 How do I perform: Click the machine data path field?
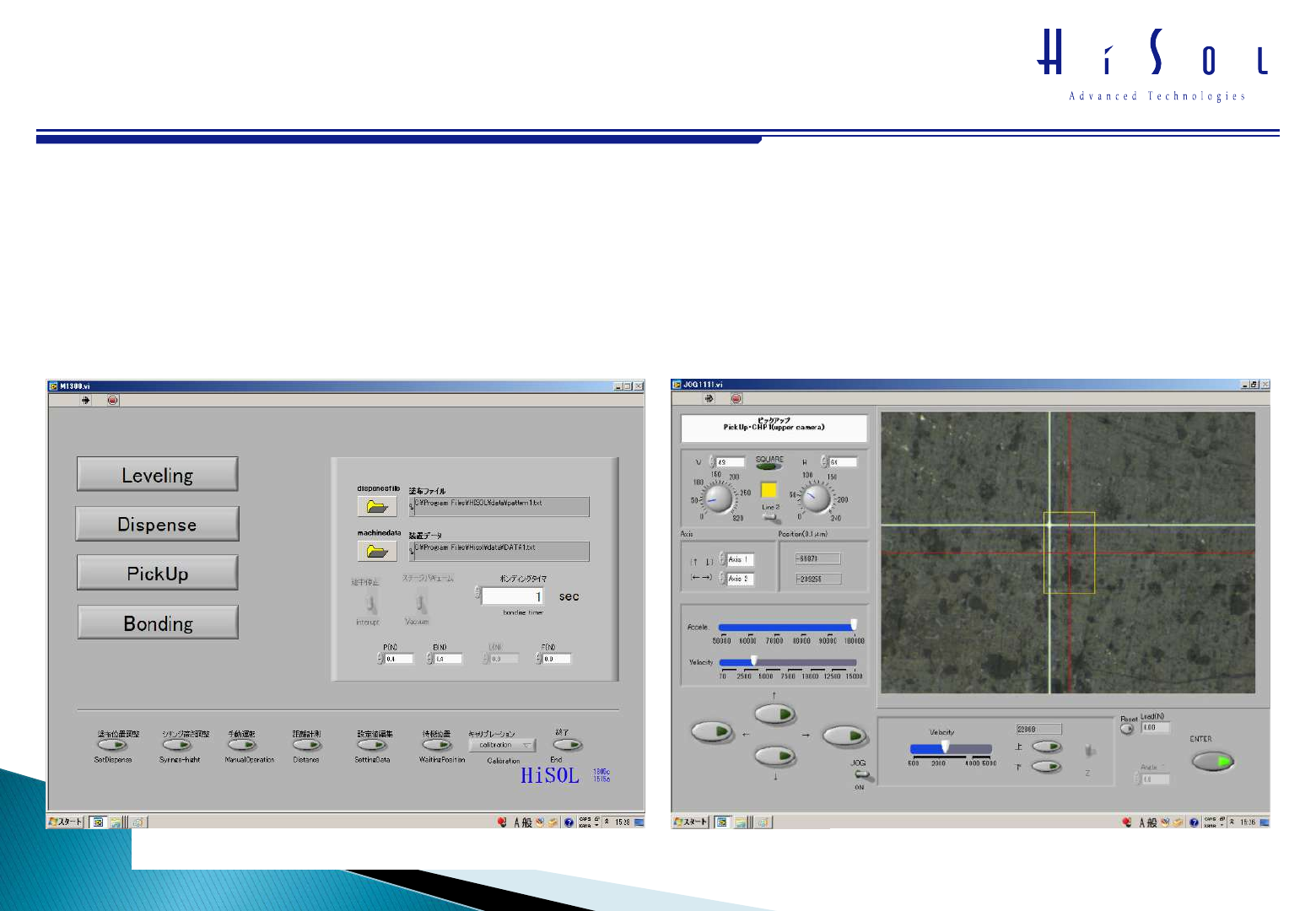[x=499, y=551]
